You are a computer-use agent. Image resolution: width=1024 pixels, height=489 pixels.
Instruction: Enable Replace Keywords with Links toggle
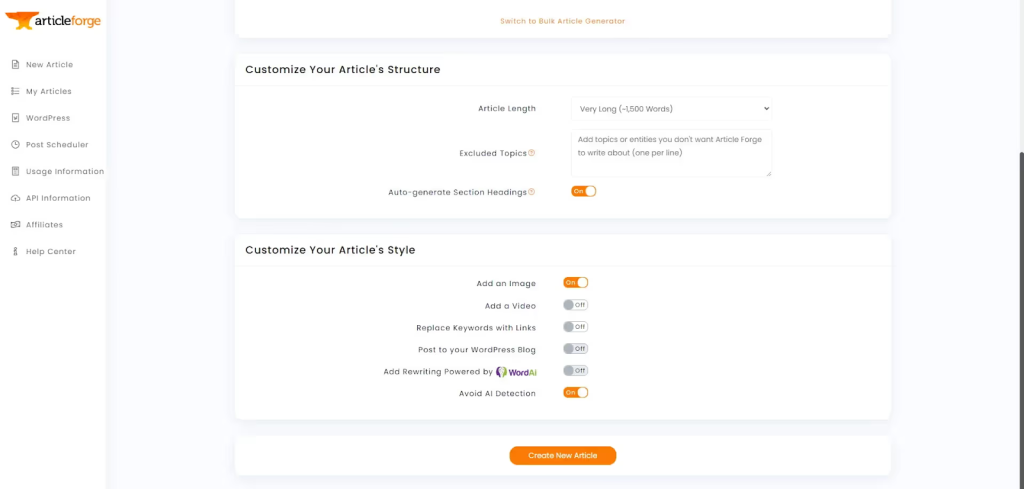click(576, 326)
